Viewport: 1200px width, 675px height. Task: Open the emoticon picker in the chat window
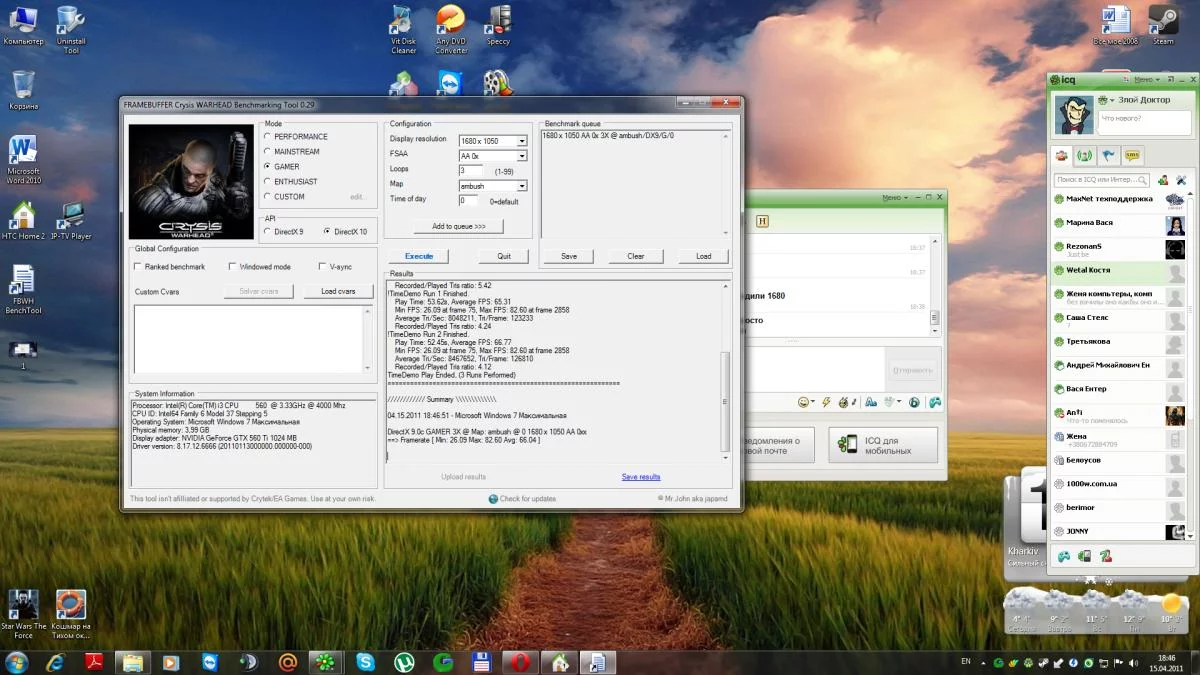(x=802, y=402)
